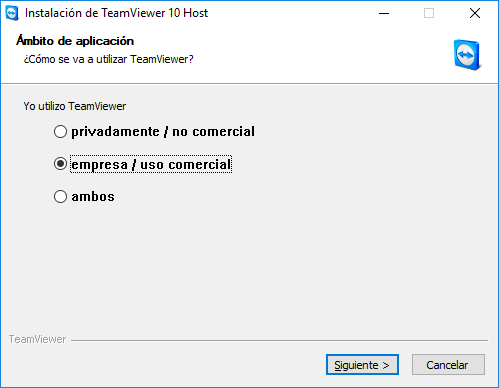The image size is (499, 388).
Task: Click the large TeamViewer logo in header
Action: click(x=467, y=55)
